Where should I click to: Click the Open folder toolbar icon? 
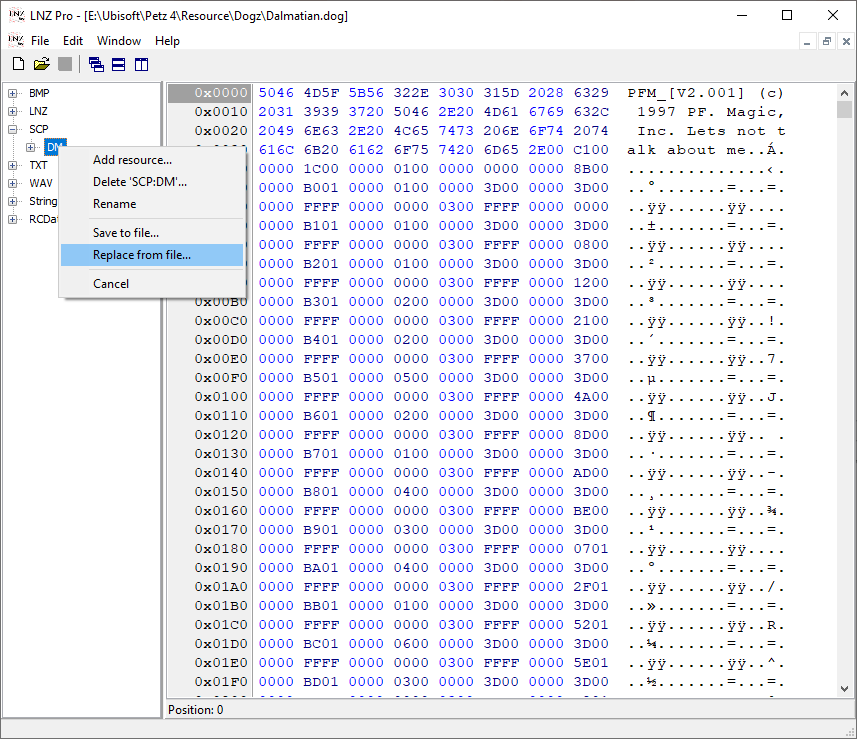(41, 65)
